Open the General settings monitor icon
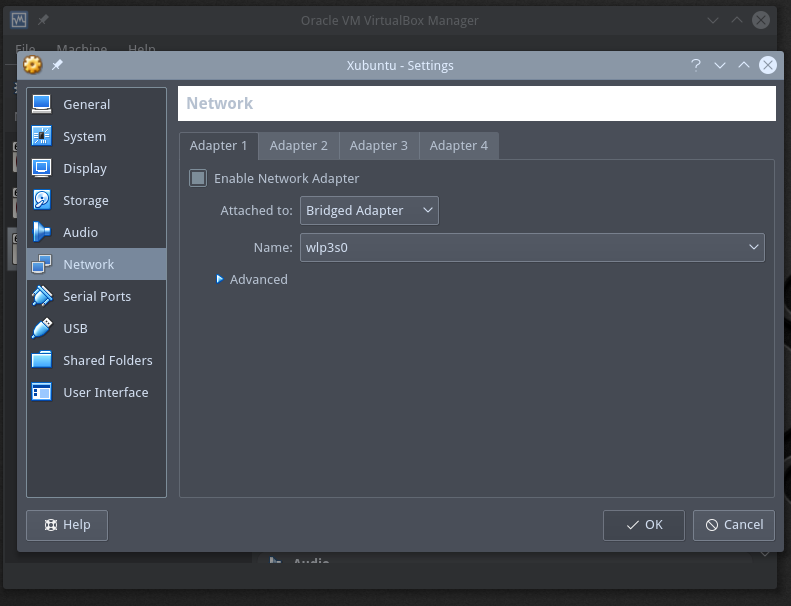The width and height of the screenshot is (791, 606). coord(41,104)
